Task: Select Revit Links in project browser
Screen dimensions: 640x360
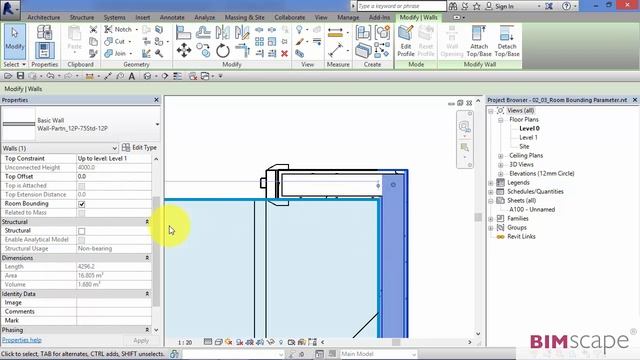Action: 521,237
